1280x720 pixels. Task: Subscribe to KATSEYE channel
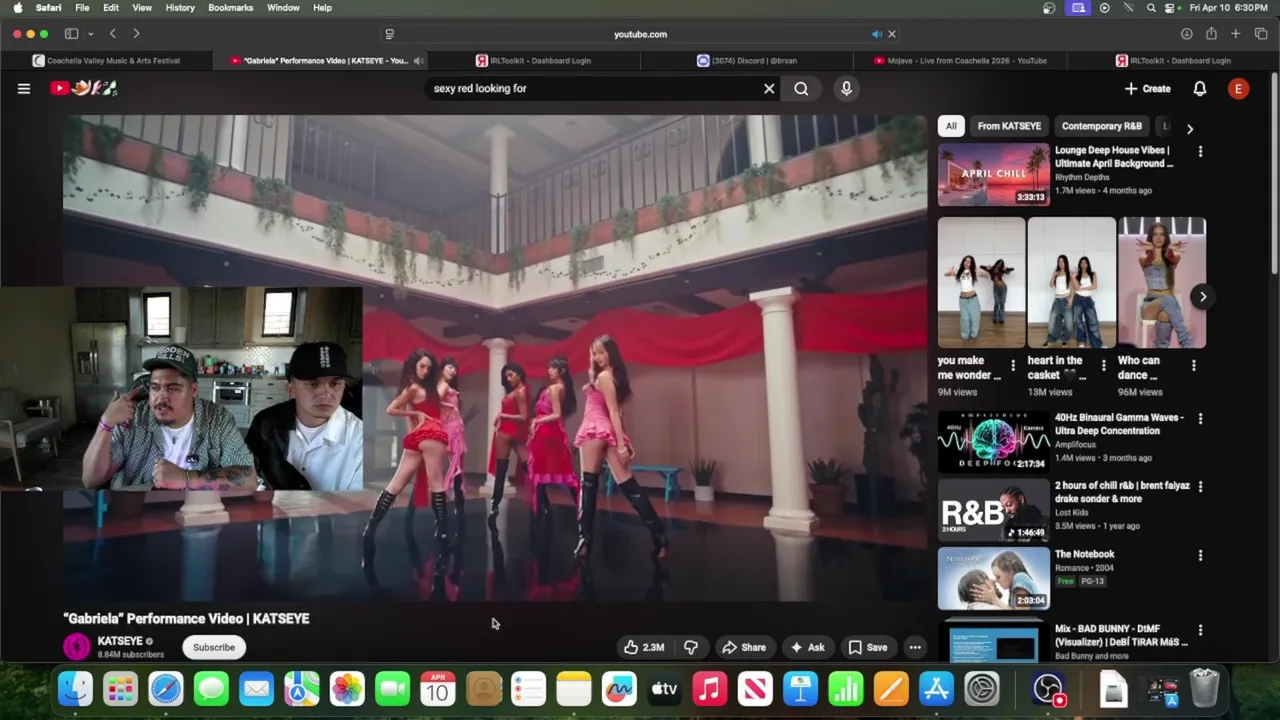[214, 647]
